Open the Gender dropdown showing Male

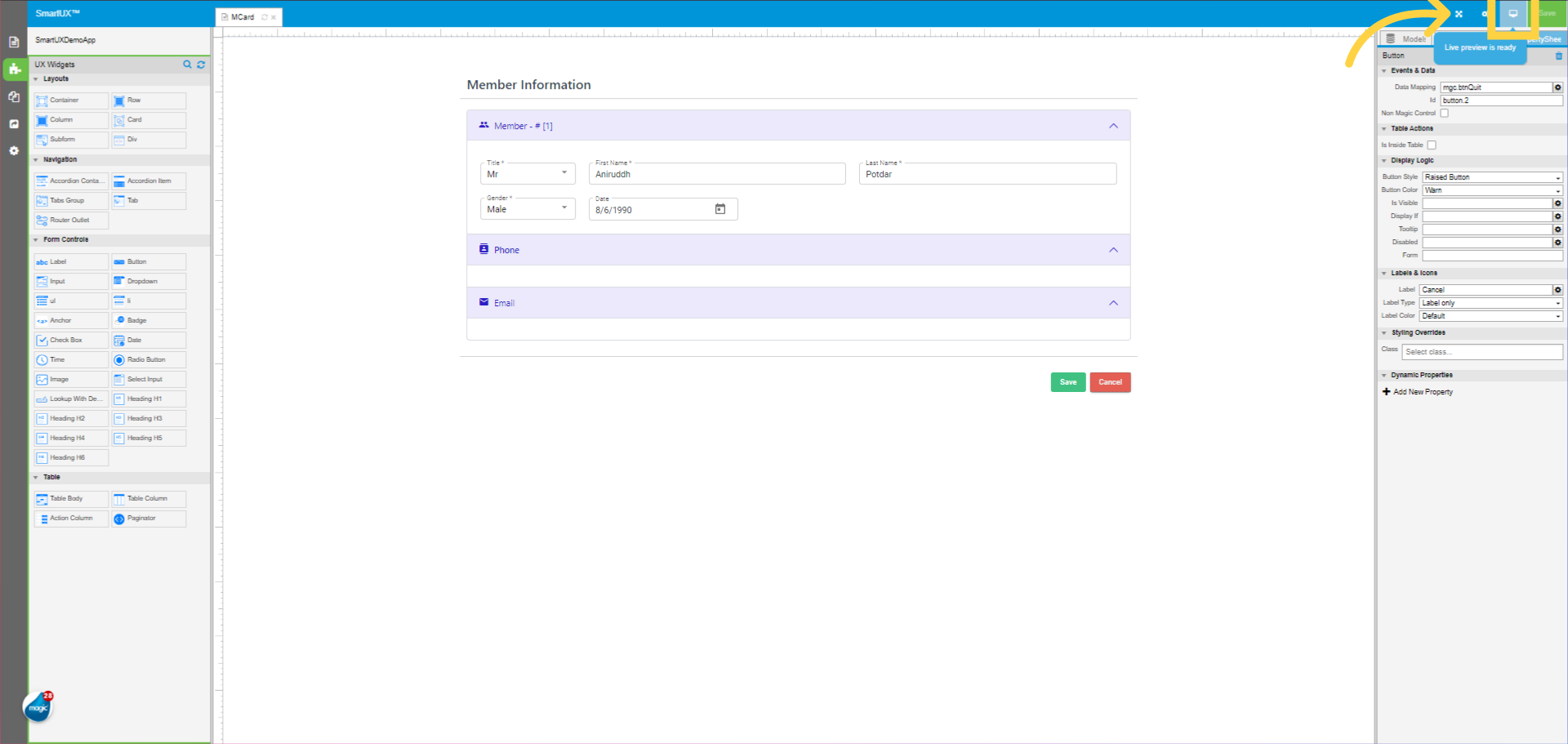click(x=528, y=208)
